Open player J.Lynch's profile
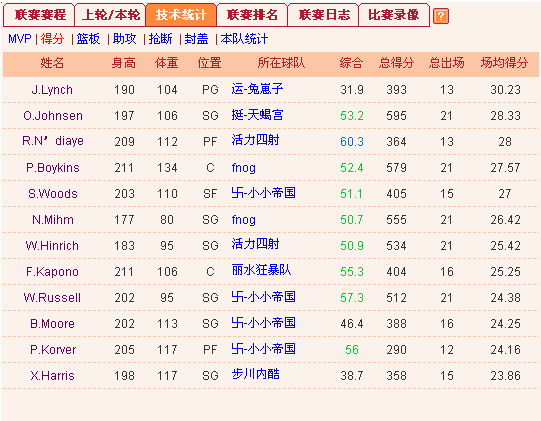This screenshot has width=541, height=421. point(52,90)
